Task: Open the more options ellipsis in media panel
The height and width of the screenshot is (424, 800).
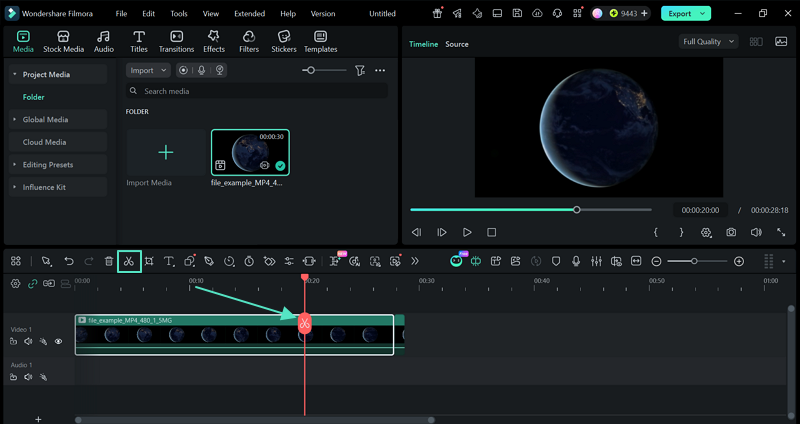Action: point(380,70)
